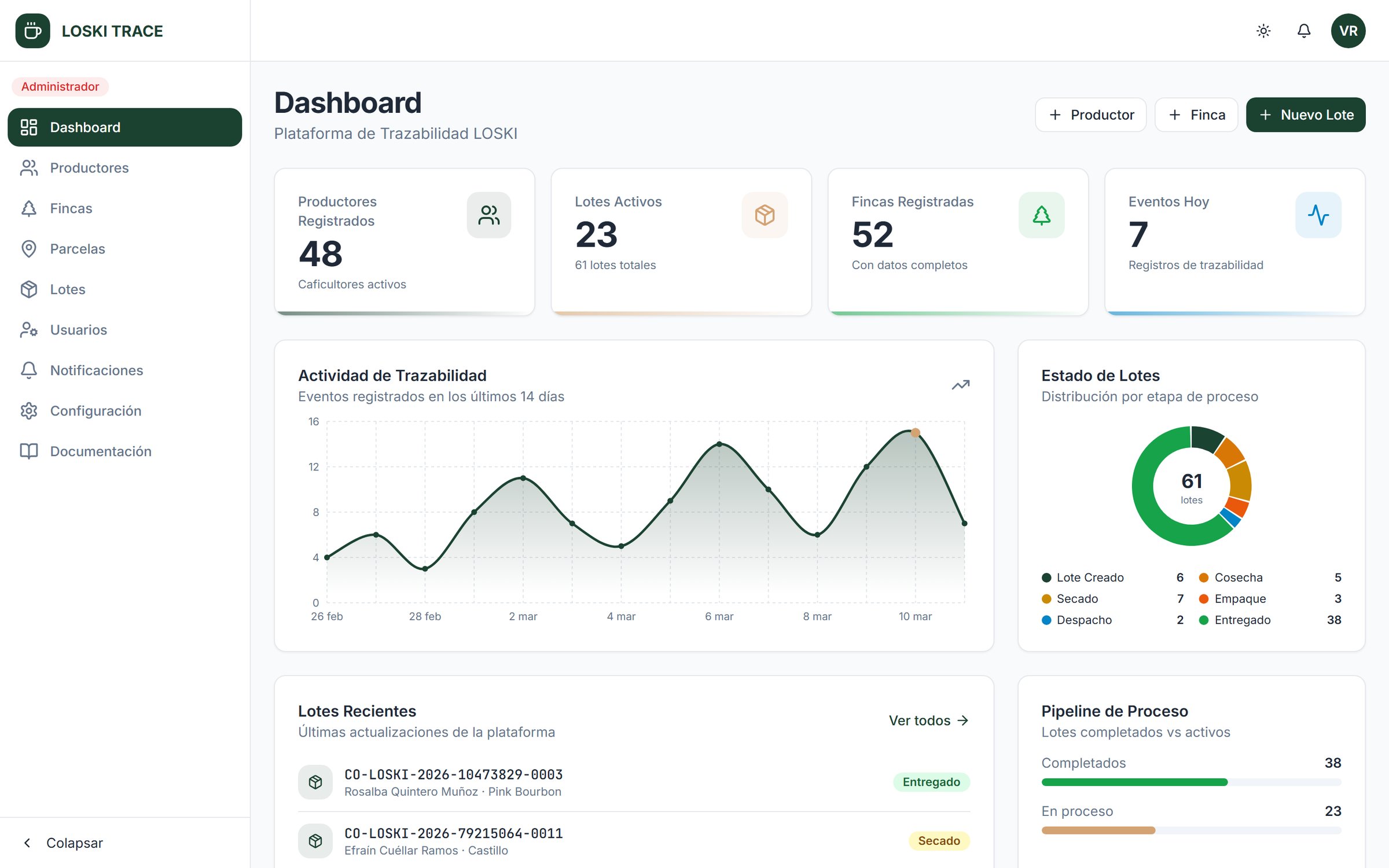Click the + Finca button
The height and width of the screenshot is (868, 1389).
1196,115
